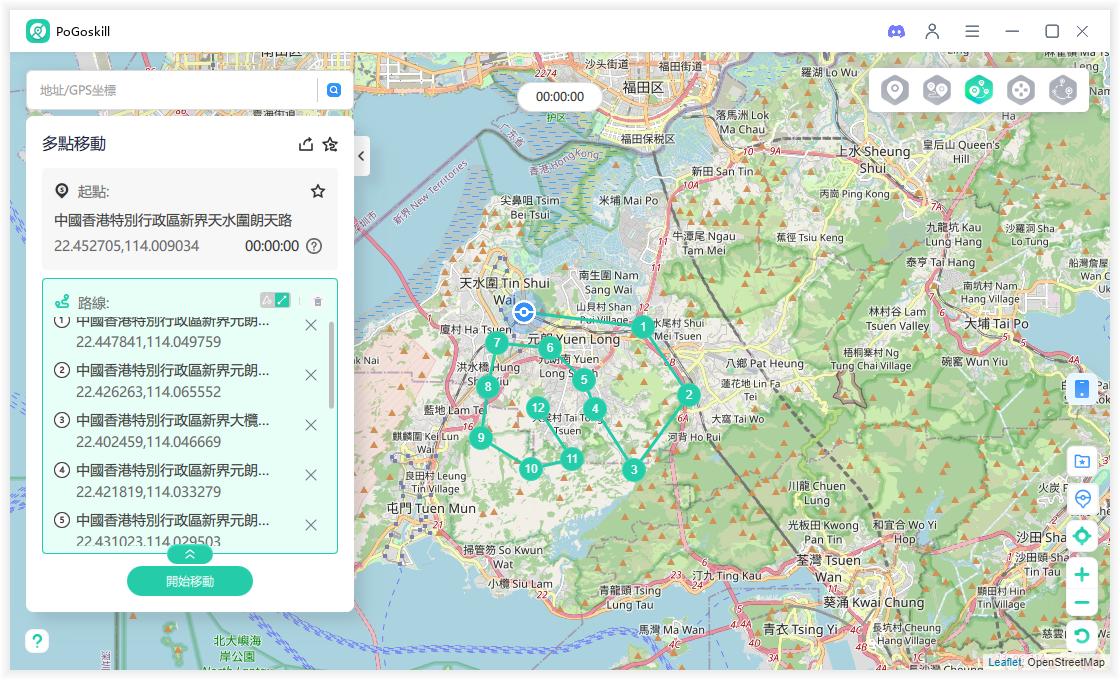Viewport: 1120px width, 680px height.
Task: Remove route point 2 with its X
Action: 311,375
